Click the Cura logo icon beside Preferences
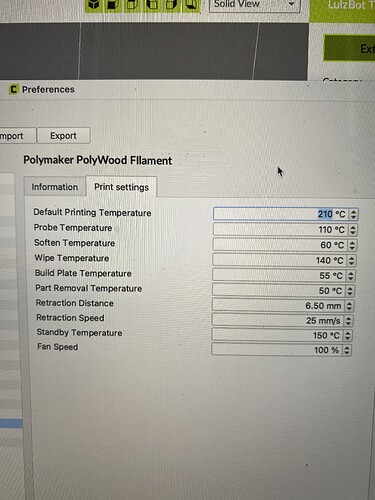 pyautogui.click(x=13, y=89)
